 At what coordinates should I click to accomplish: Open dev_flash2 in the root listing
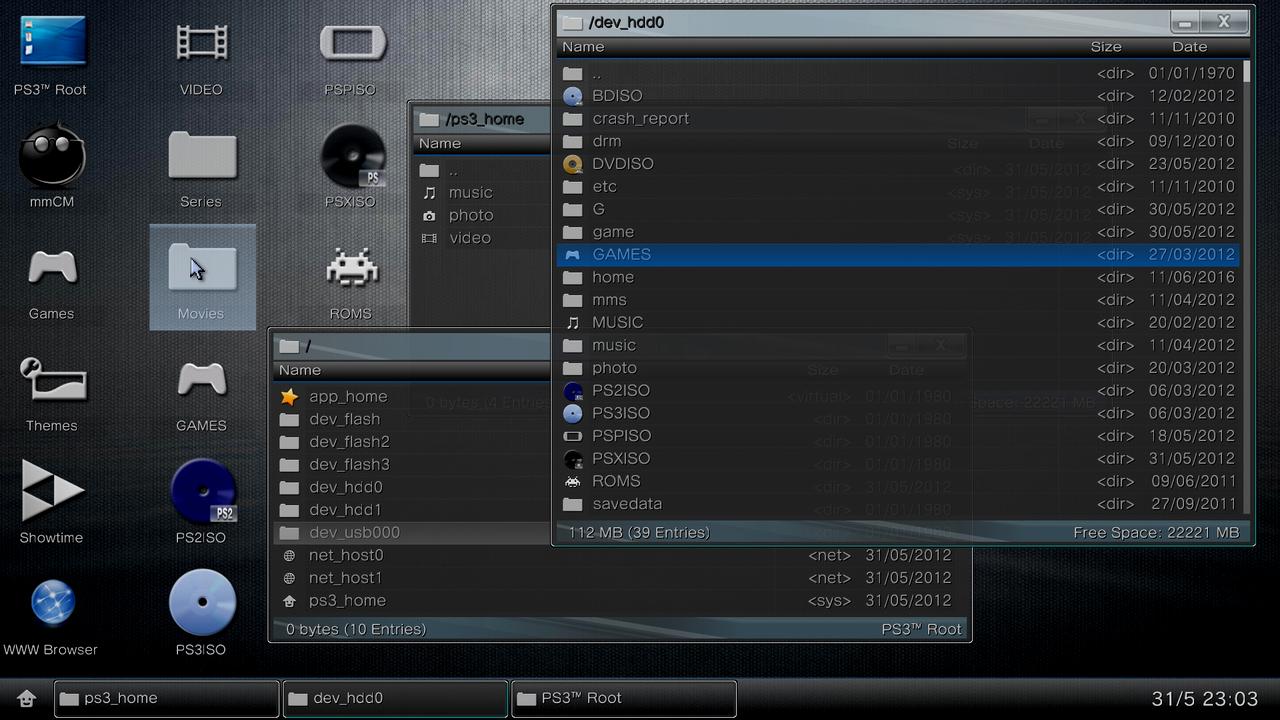tap(349, 442)
